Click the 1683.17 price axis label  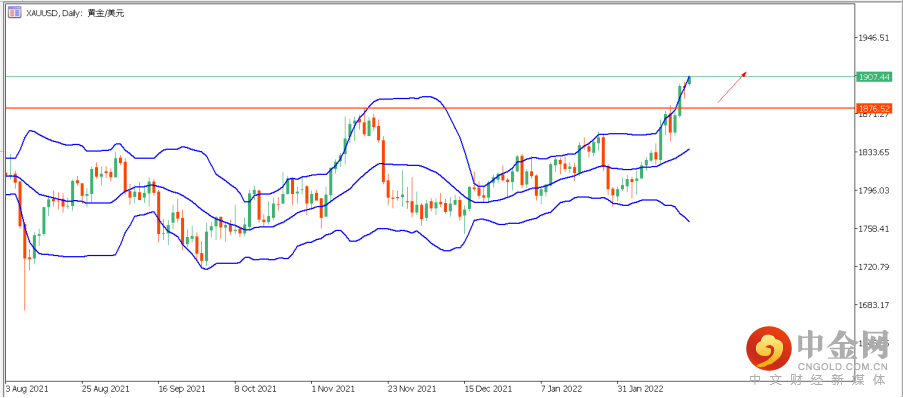(x=875, y=305)
